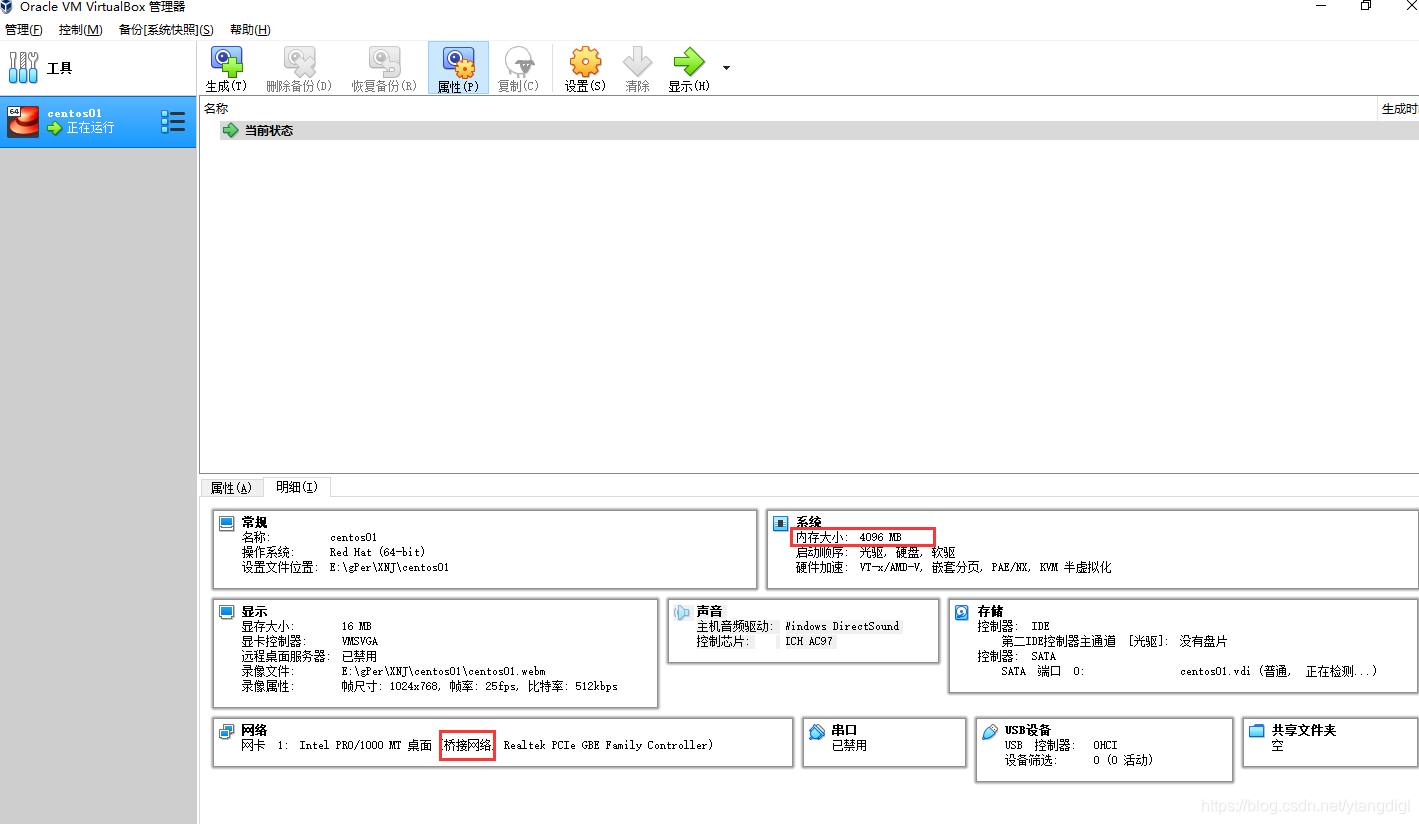Click the green arrow icon beside 当前状态
The image size is (1419, 824).
tap(231, 131)
